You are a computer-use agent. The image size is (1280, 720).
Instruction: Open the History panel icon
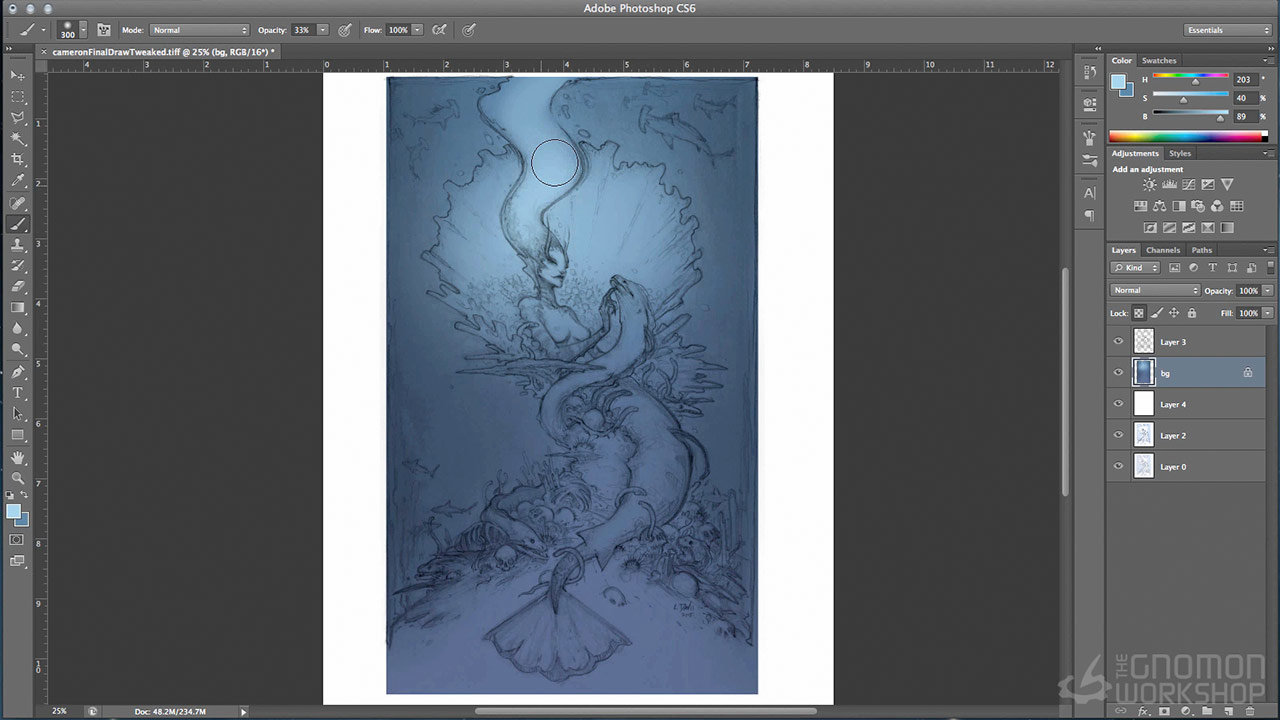coord(1089,73)
